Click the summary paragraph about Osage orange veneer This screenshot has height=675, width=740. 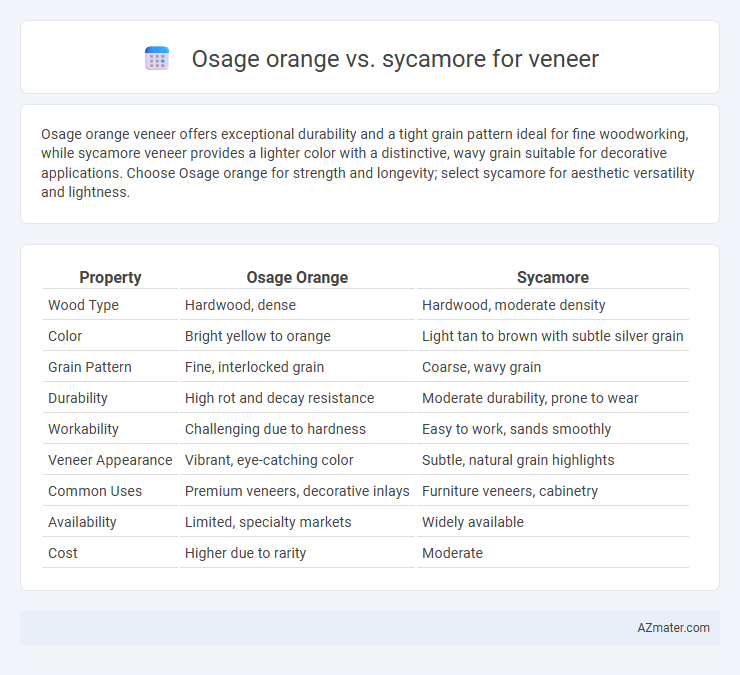click(368, 163)
